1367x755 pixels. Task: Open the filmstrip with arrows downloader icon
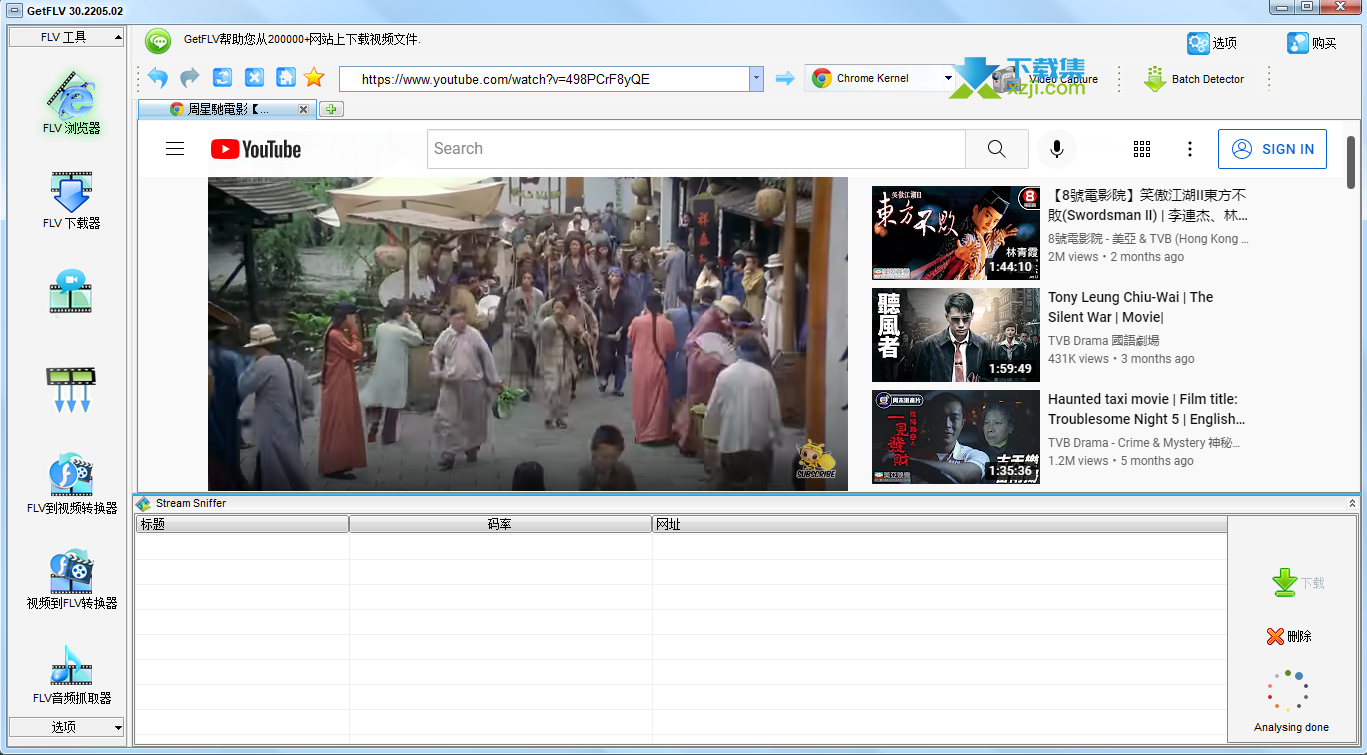pos(71,390)
